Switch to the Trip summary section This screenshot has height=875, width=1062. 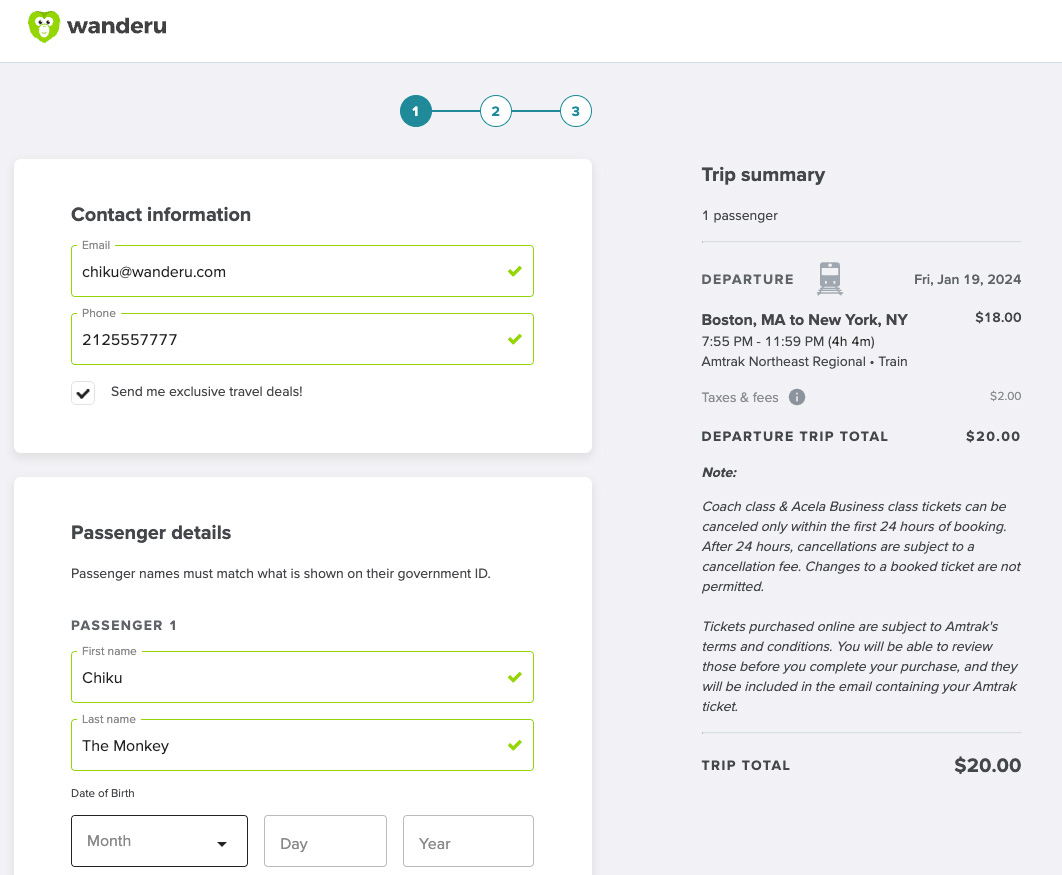[x=763, y=174]
